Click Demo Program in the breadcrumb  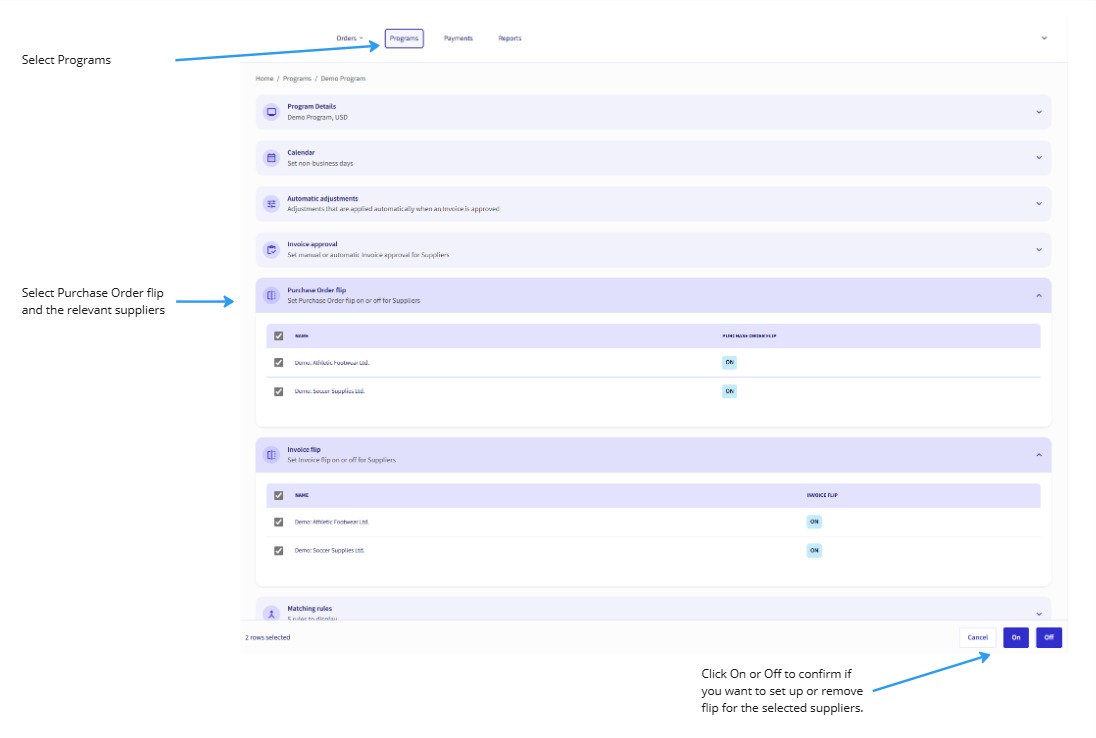pyautogui.click(x=343, y=78)
